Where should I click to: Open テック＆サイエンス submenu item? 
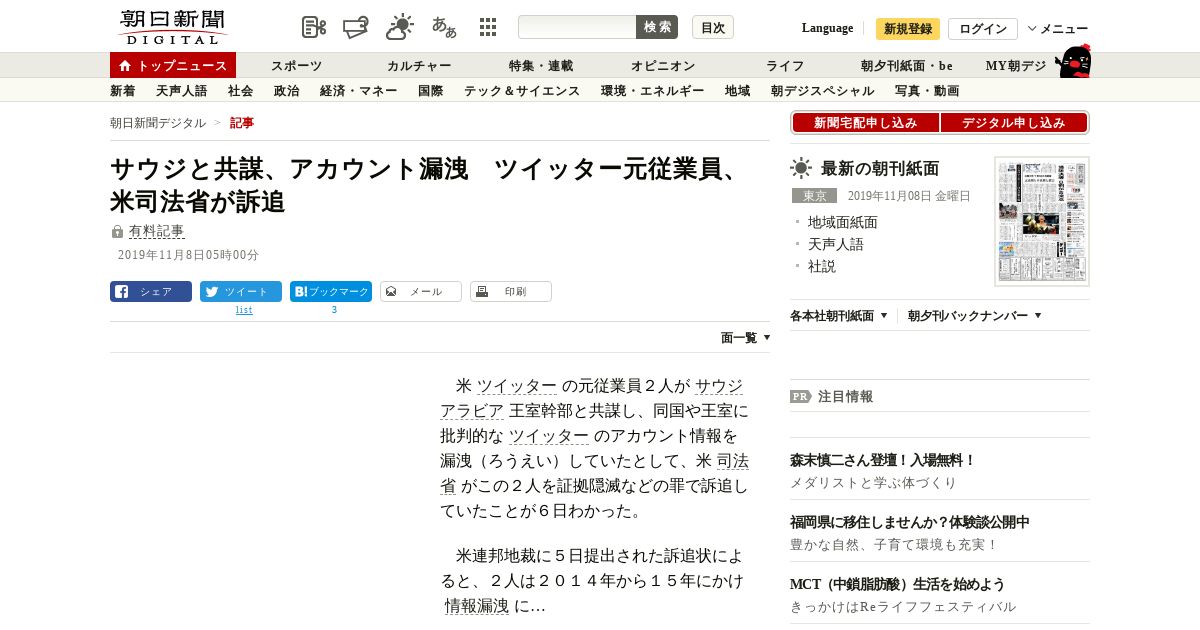[522, 91]
